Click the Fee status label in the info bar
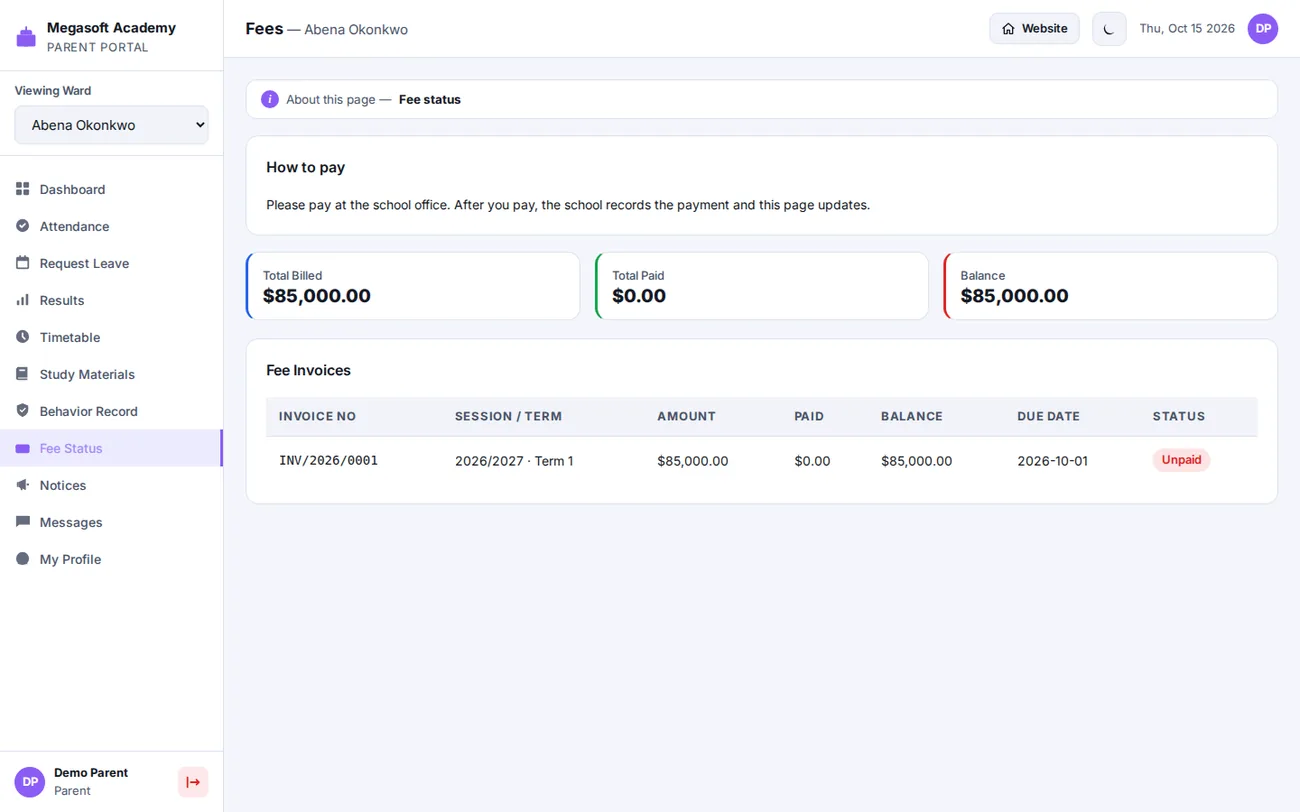 point(430,99)
